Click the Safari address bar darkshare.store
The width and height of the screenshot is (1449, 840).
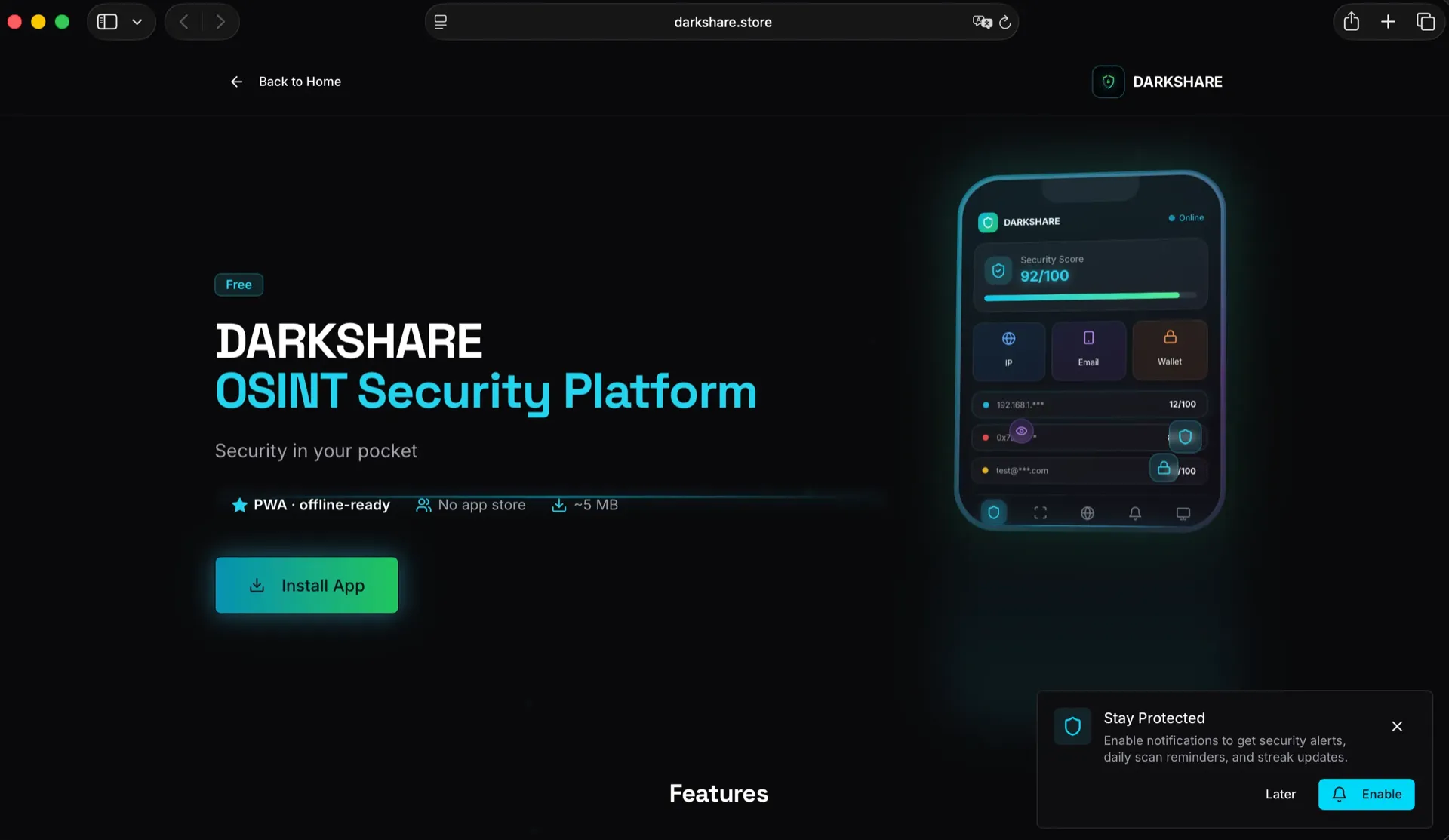pos(722,22)
